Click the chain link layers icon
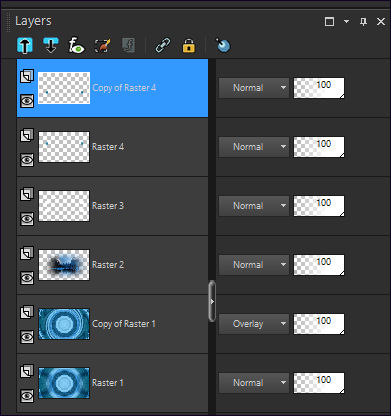 click(x=163, y=45)
